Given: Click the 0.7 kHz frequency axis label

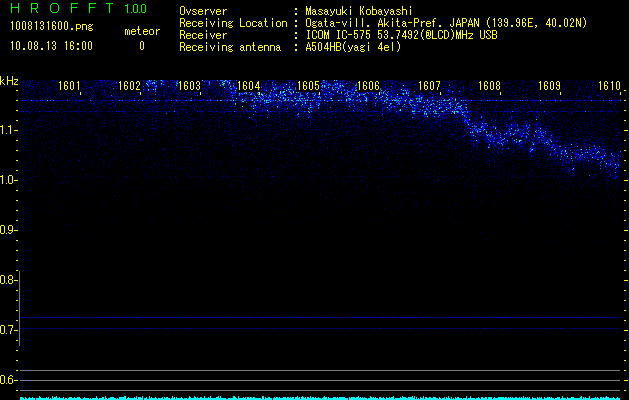Looking at the screenshot, I should pos(8,330).
